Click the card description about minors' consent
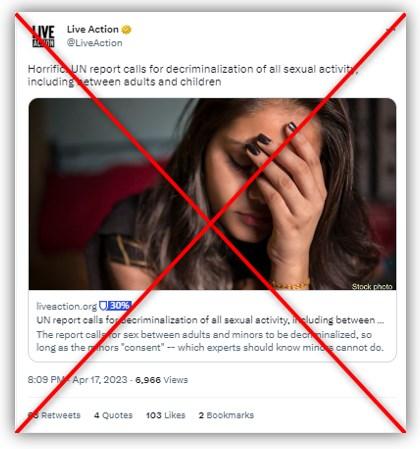The width and height of the screenshot is (420, 449). [x=210, y=341]
